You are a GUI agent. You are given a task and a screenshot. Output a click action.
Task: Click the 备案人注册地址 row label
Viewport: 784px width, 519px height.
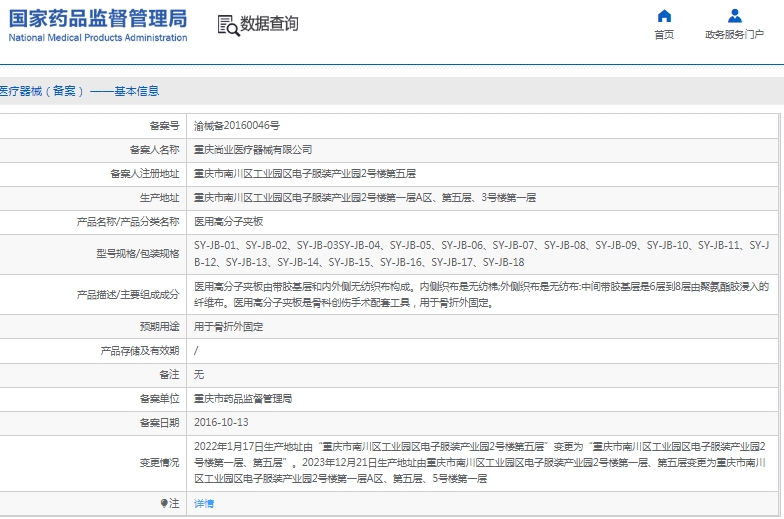(x=144, y=174)
